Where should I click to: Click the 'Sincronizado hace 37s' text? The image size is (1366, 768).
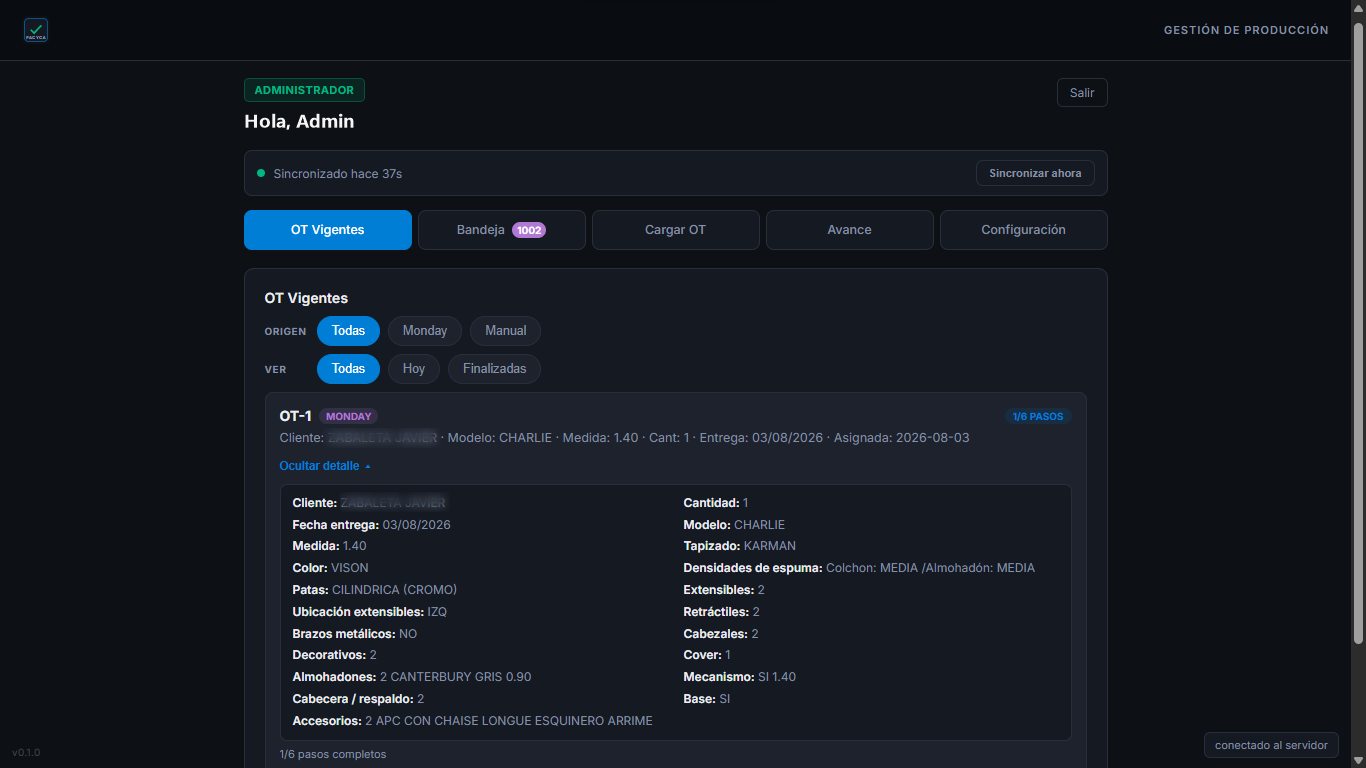click(x=338, y=174)
